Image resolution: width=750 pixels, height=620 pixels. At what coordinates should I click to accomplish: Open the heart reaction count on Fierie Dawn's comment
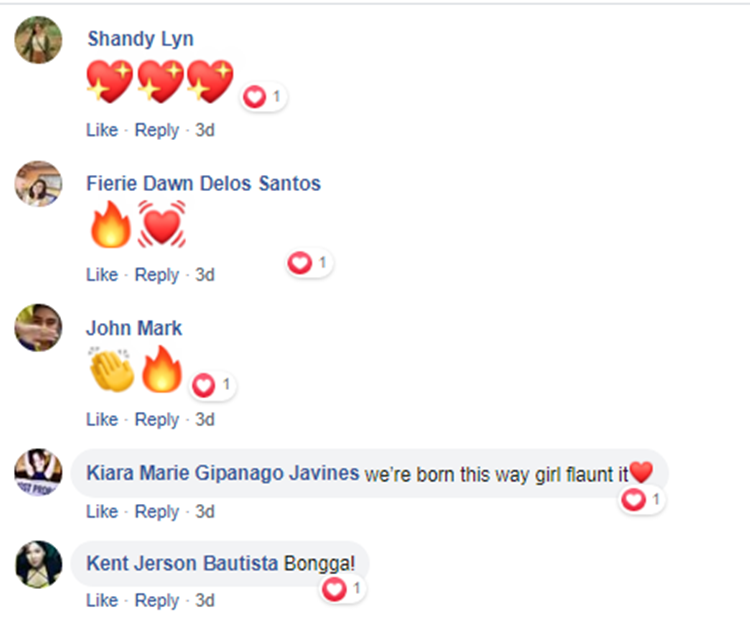coord(309,263)
